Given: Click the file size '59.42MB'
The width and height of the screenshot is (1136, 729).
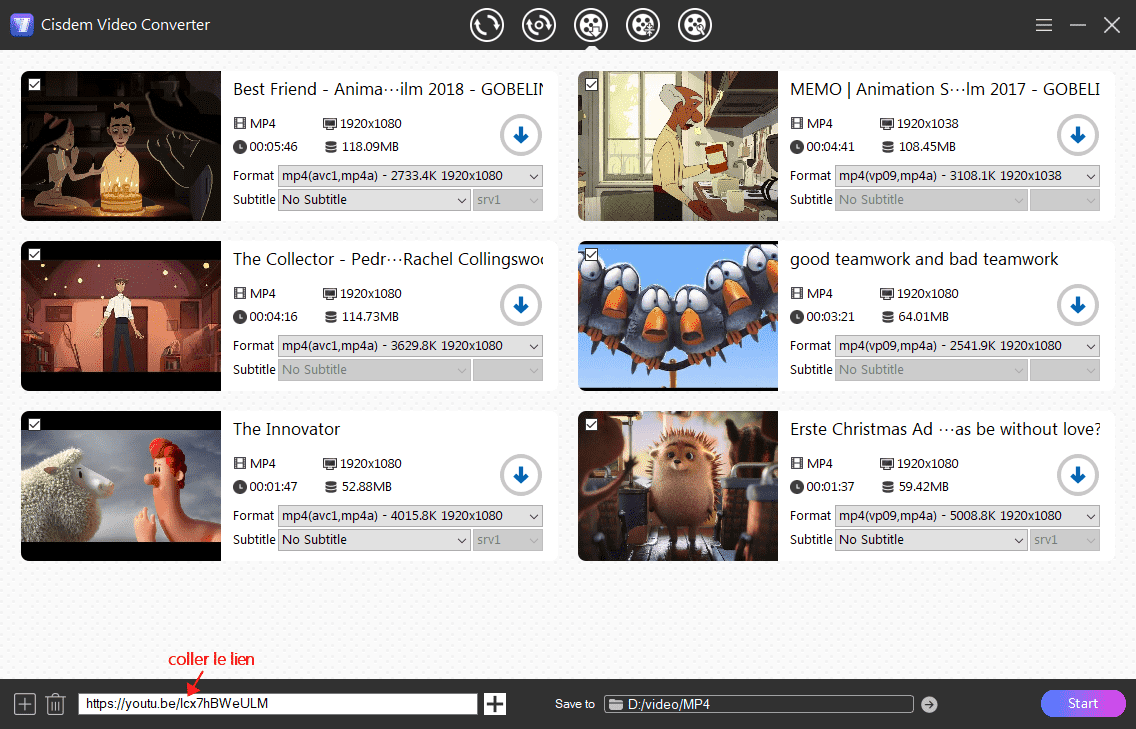Looking at the screenshot, I should click(x=924, y=487).
